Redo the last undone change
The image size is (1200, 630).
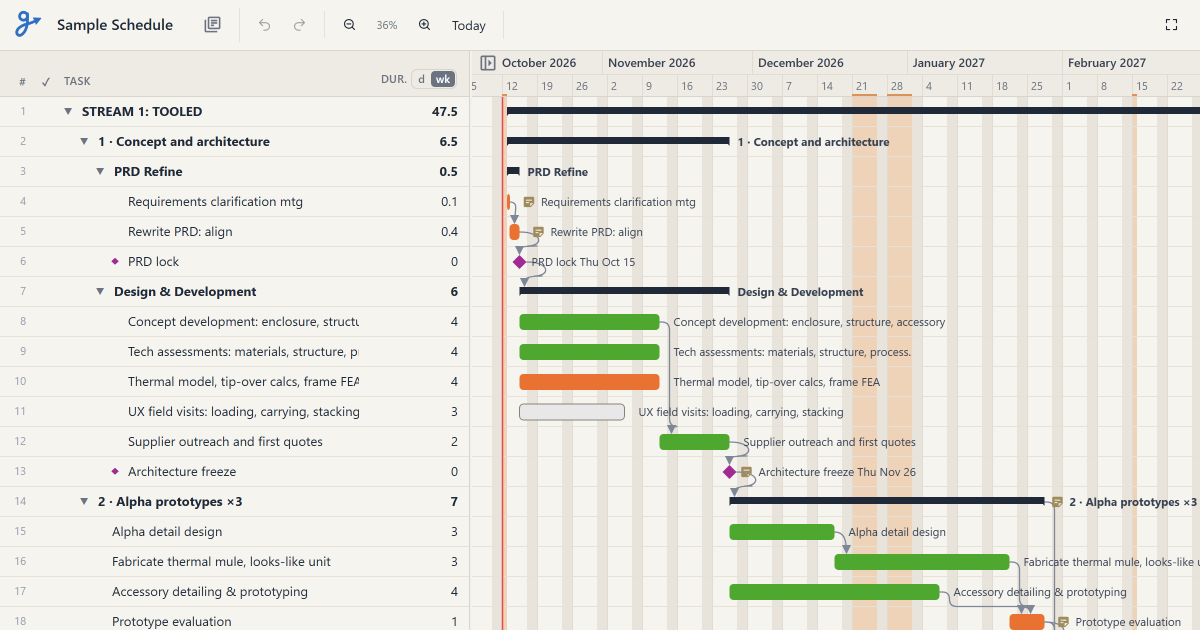(x=299, y=25)
